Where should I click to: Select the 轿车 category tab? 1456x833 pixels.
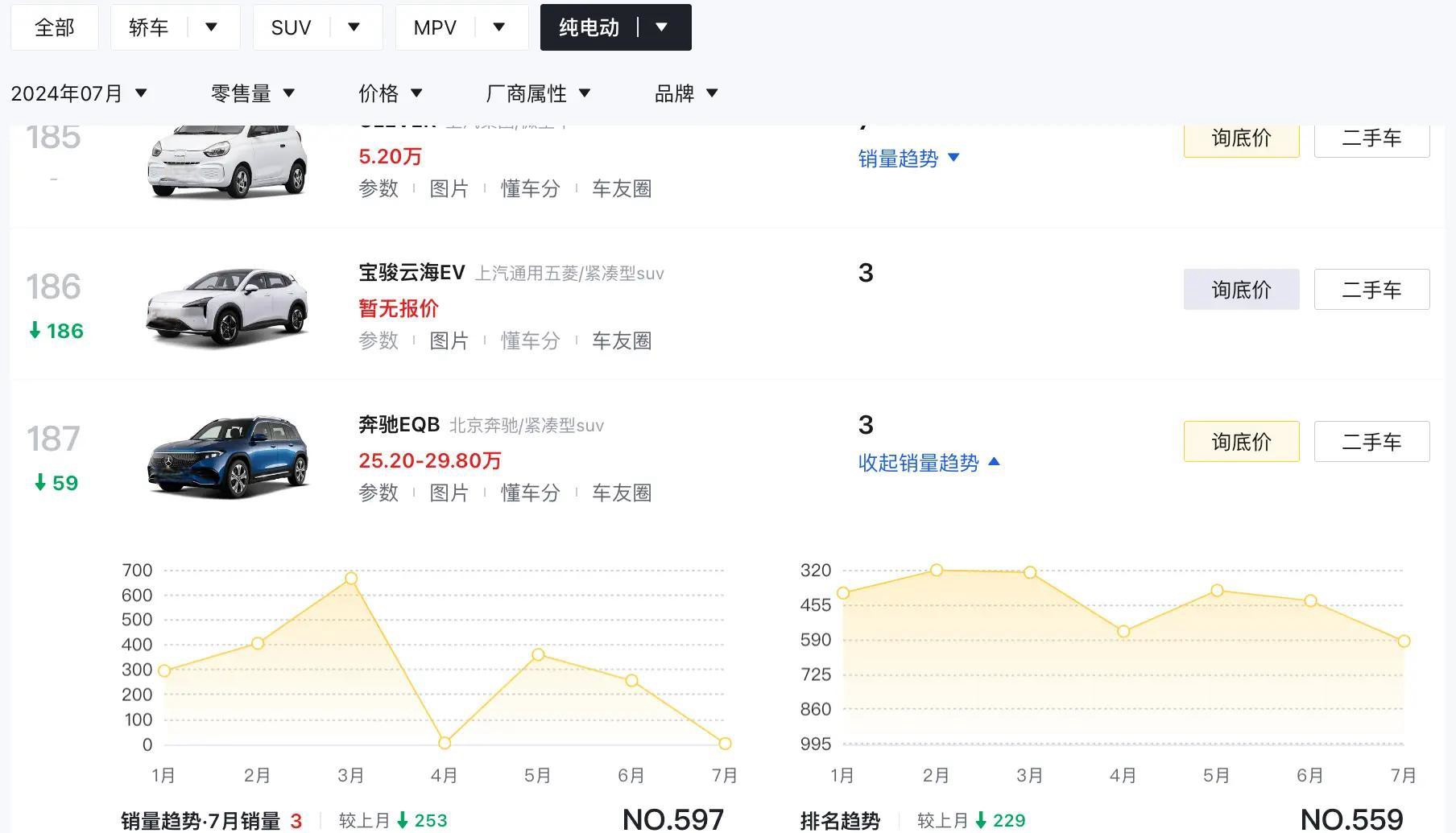[149, 27]
